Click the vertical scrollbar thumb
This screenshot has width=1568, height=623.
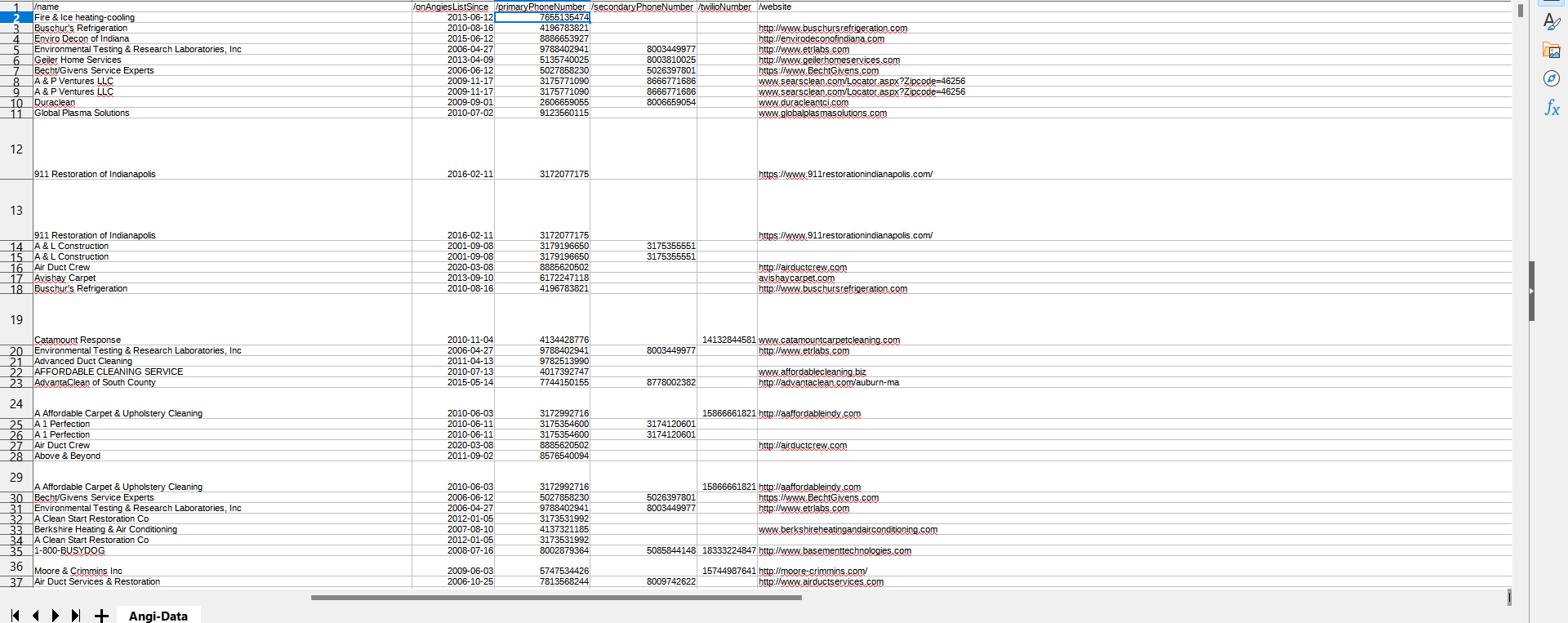pos(1520,11)
